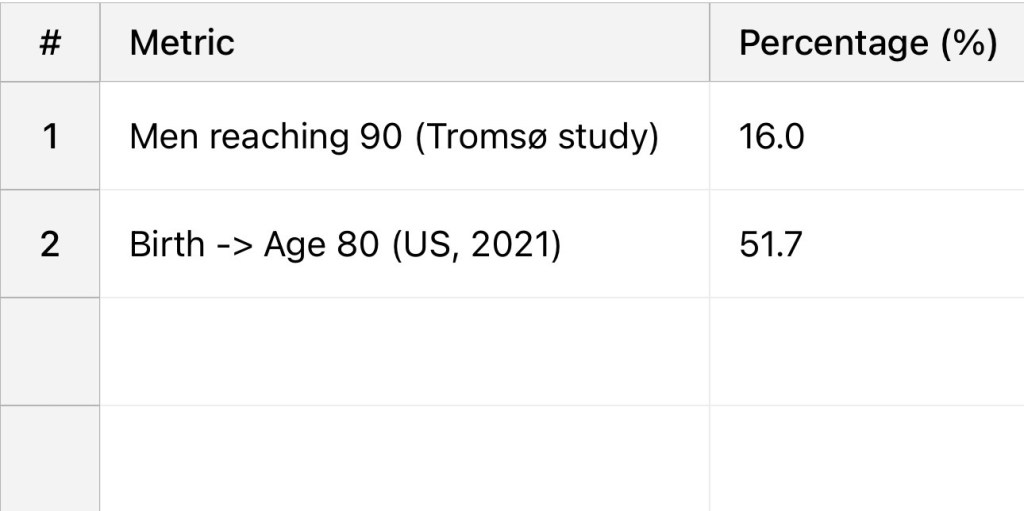Click the empty row header below row 2
Screen dimensions: 1024x511
[50, 351]
